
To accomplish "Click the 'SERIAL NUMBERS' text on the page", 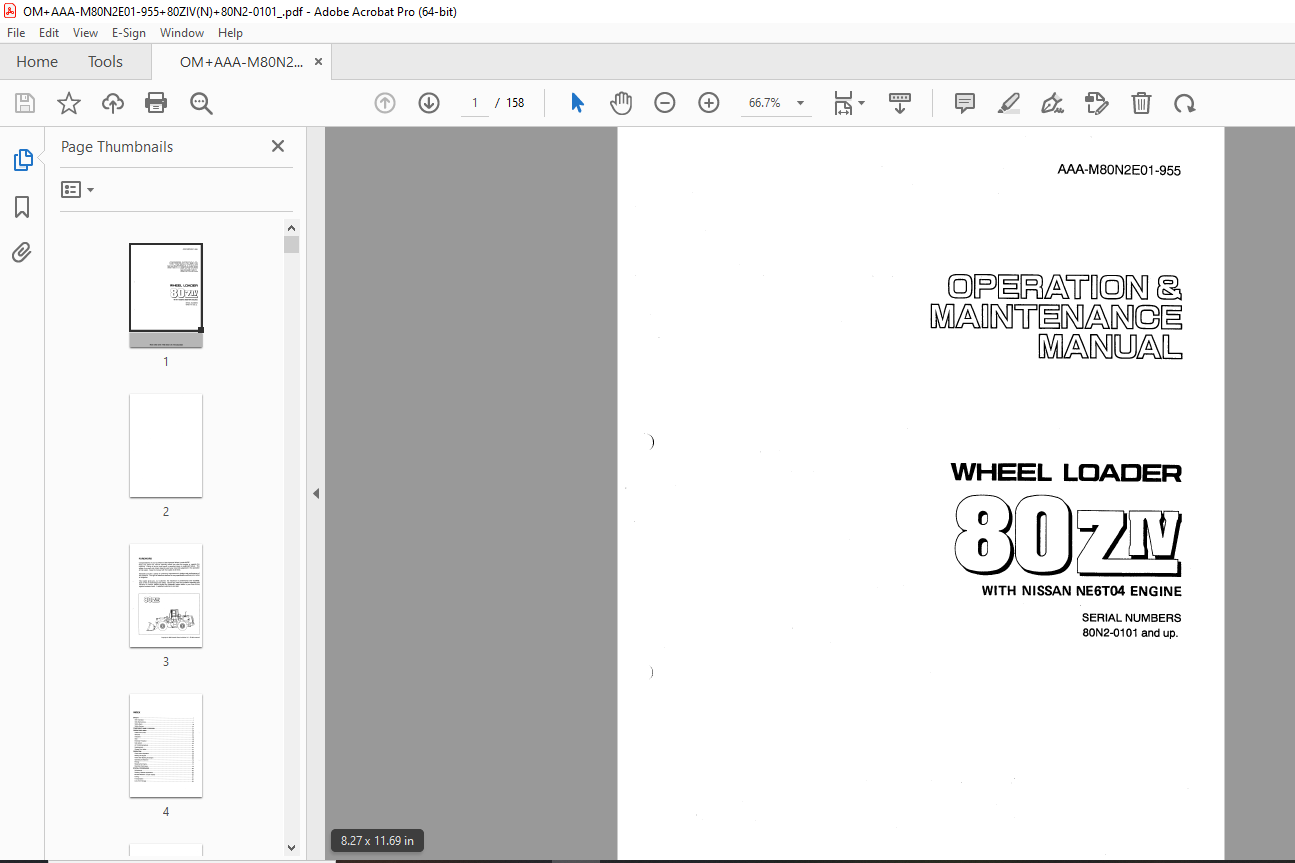I will coord(1131,618).
